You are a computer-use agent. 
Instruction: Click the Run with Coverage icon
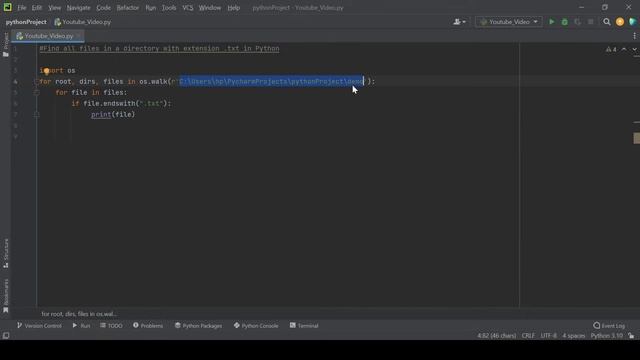578,22
